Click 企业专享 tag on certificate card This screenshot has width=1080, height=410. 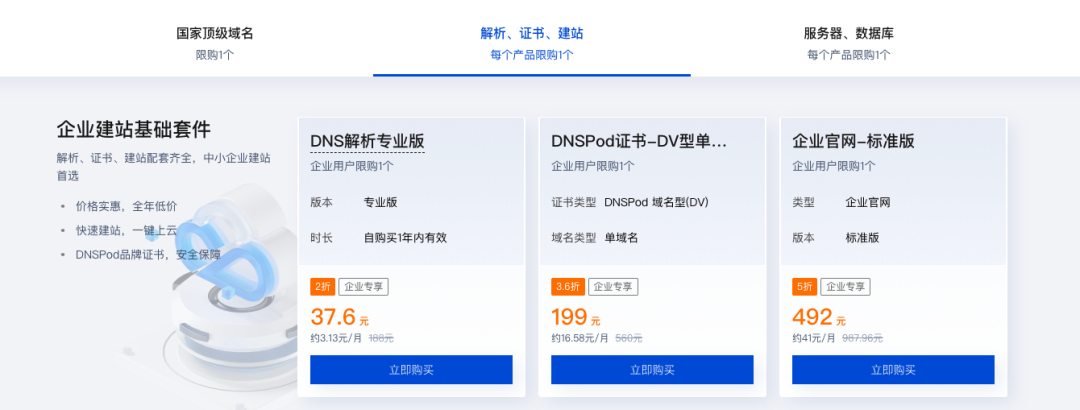tap(614, 287)
